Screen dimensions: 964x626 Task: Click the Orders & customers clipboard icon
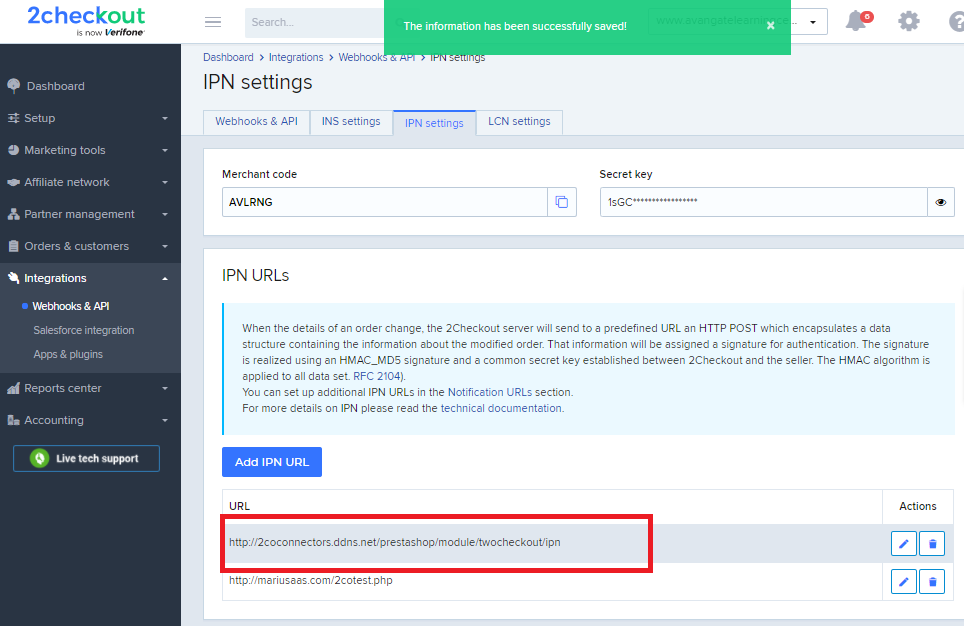pyautogui.click(x=14, y=246)
